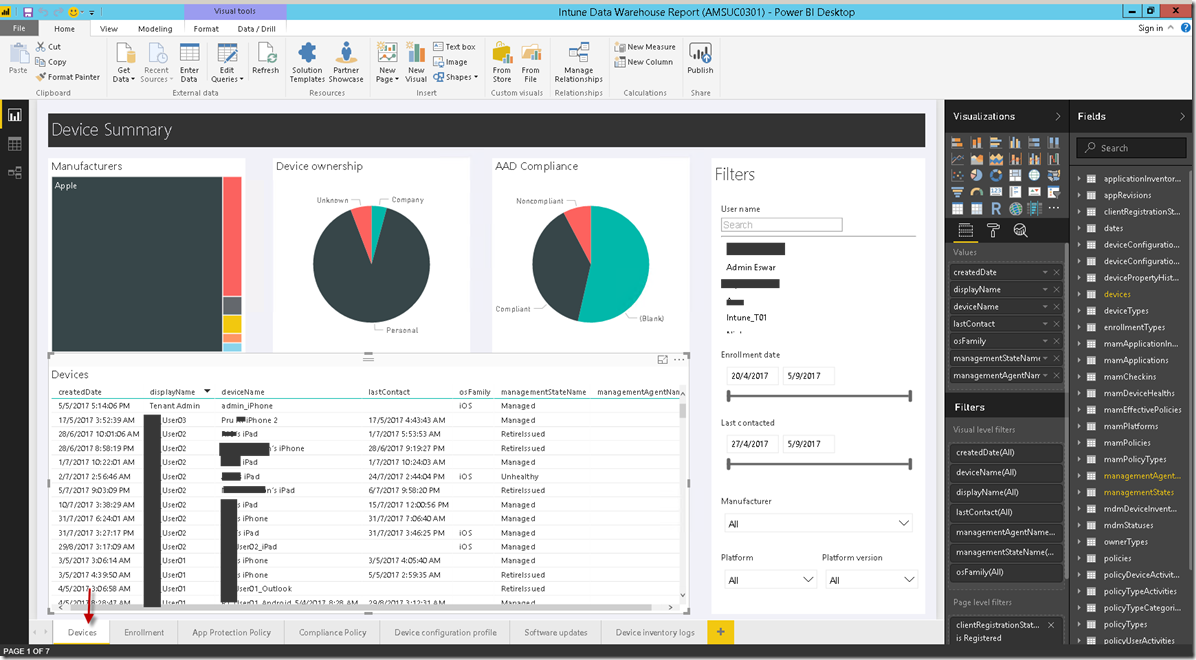Switch to Compliance Policy page tab
The image size is (1196, 660).
tap(333, 633)
